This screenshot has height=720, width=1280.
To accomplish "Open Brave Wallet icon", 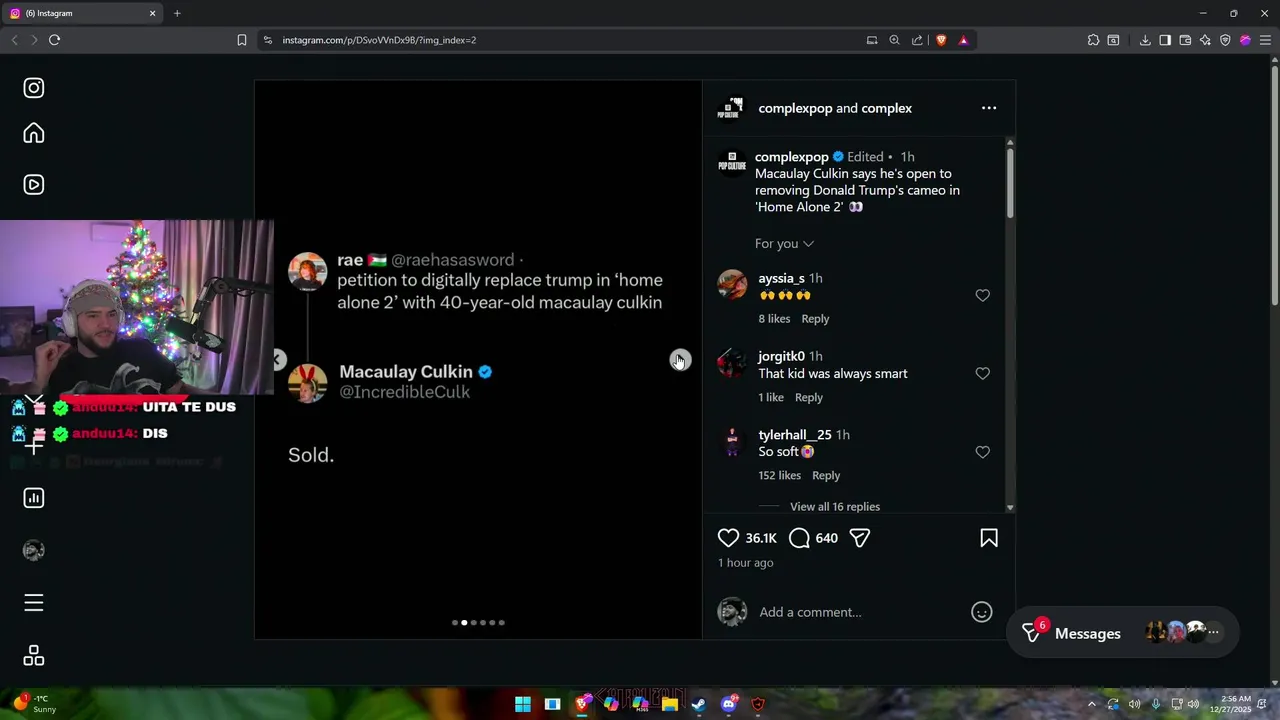I will [x=1185, y=40].
